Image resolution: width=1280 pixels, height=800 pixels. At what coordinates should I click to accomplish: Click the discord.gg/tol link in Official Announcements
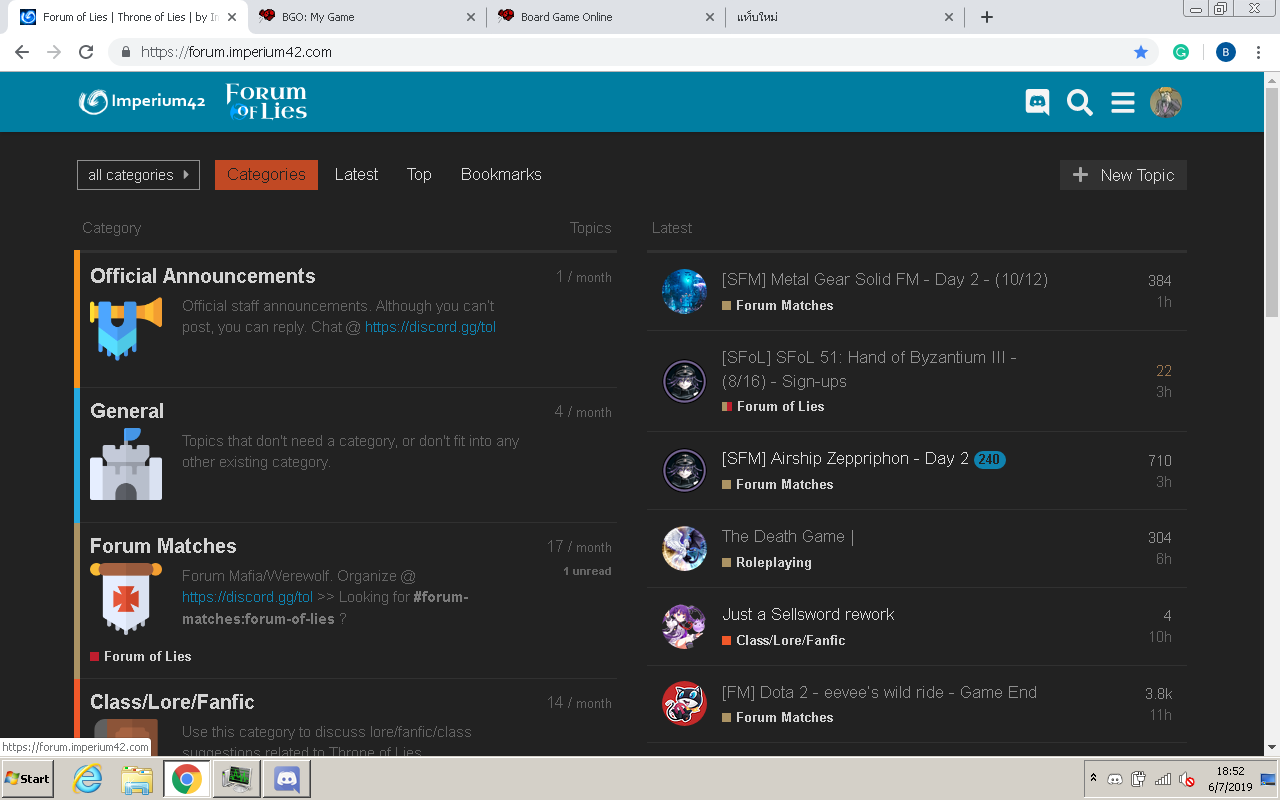pos(430,327)
